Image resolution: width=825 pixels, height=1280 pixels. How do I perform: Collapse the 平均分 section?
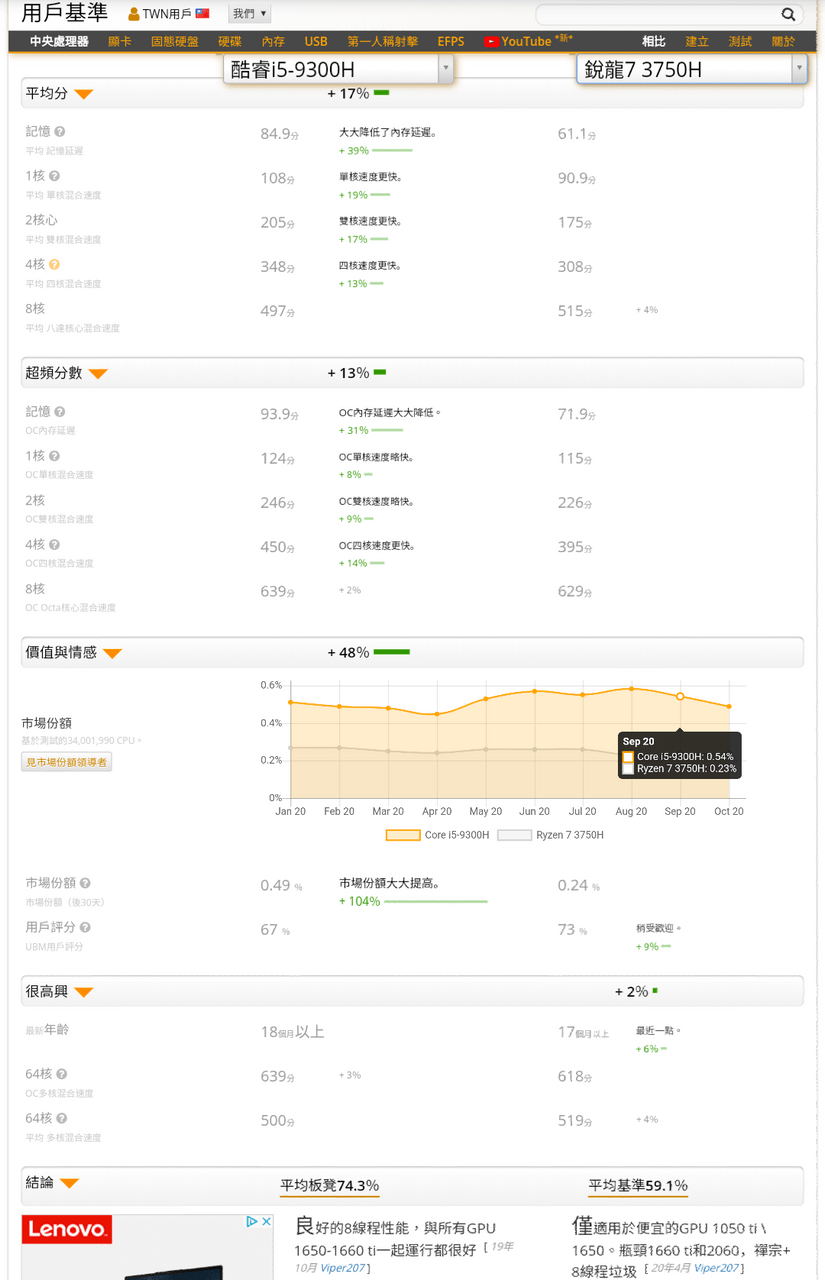tap(84, 94)
